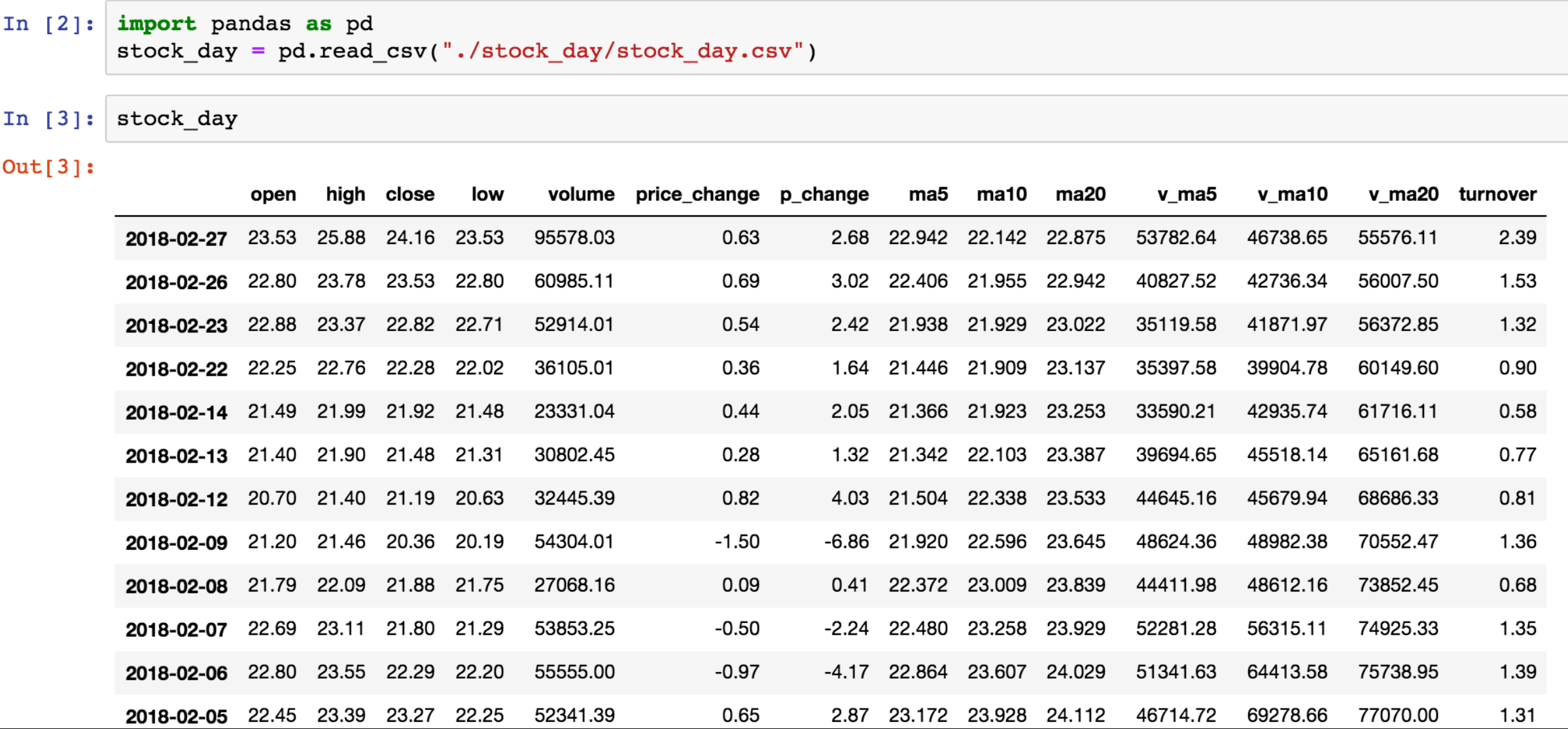
Task: Click the turnover value 2.39
Action: click(x=1518, y=237)
